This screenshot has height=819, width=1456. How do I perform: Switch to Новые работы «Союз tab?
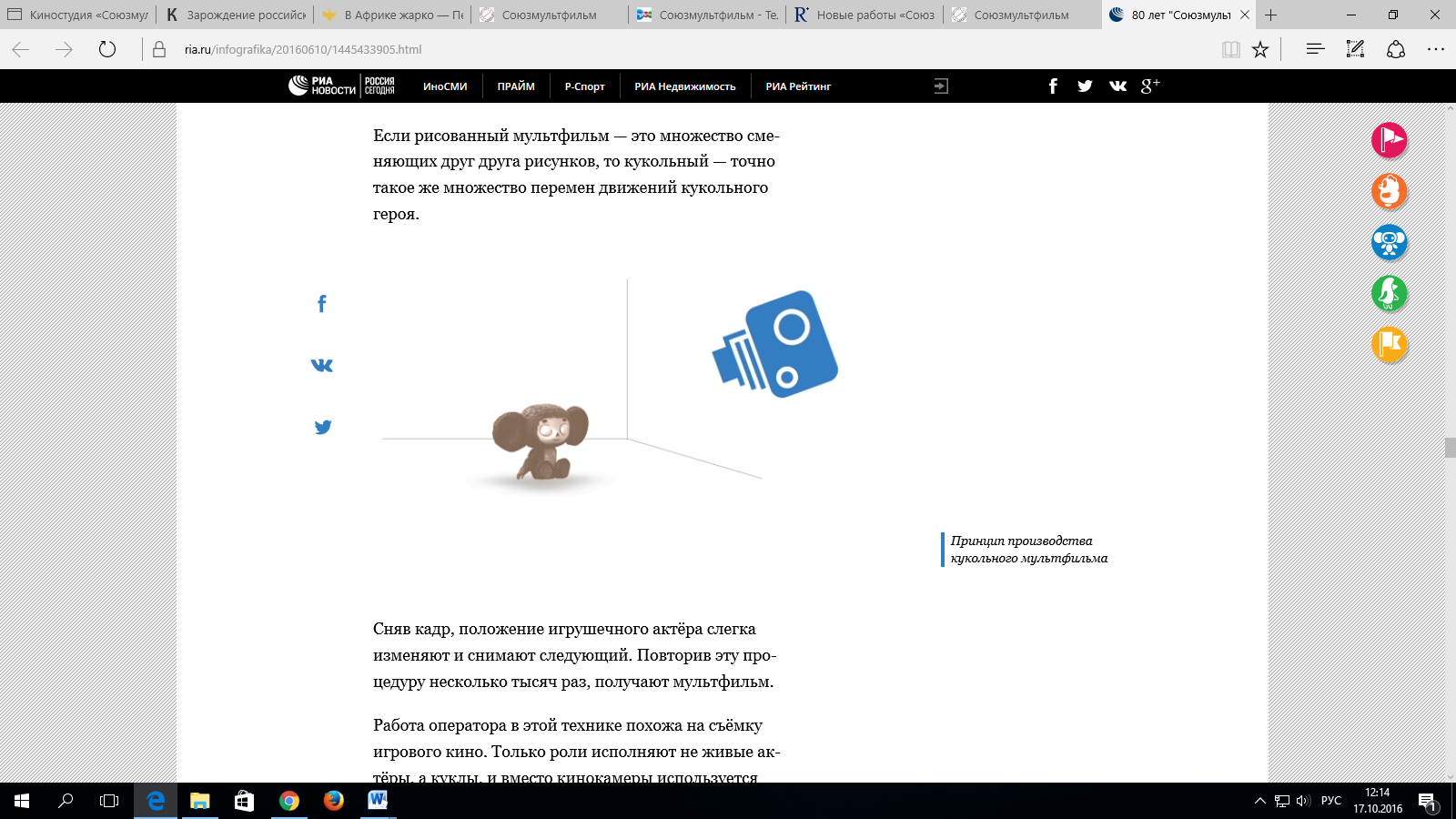coord(864,15)
